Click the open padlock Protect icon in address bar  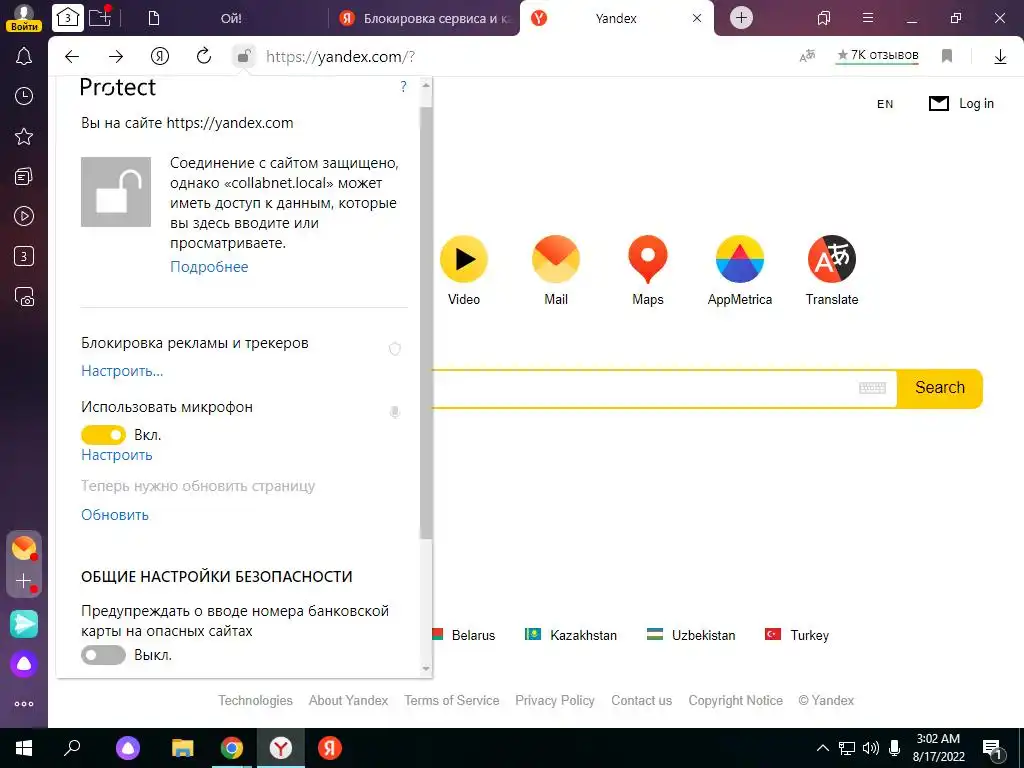[x=244, y=57]
